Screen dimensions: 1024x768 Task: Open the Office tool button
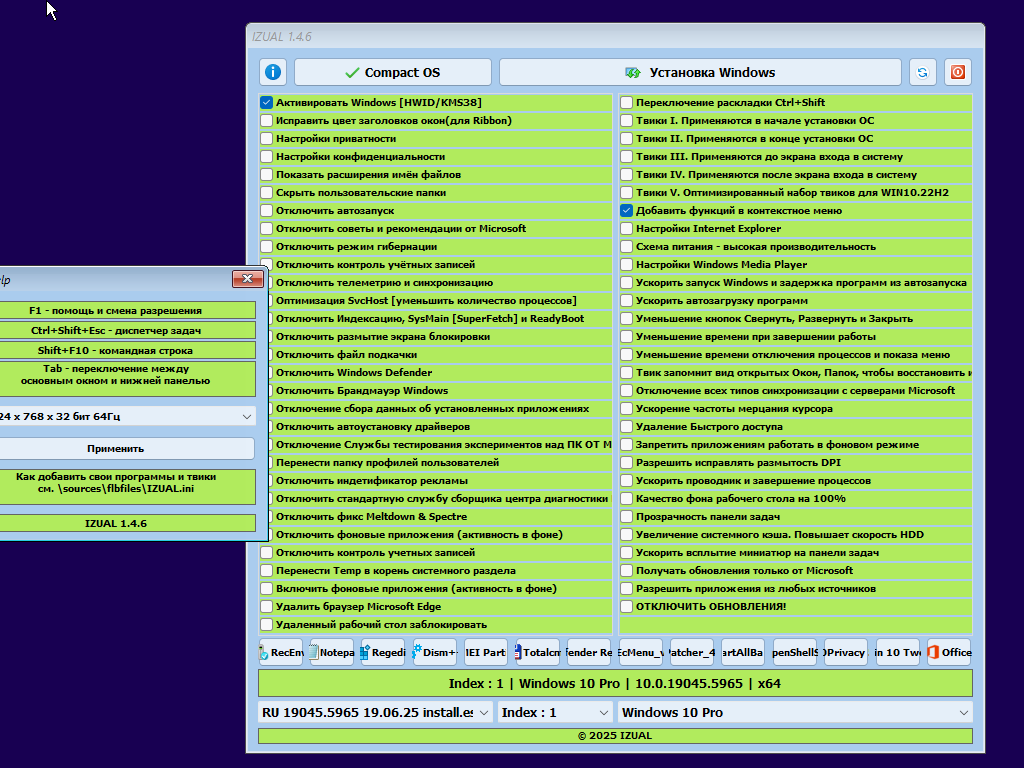(x=950, y=652)
